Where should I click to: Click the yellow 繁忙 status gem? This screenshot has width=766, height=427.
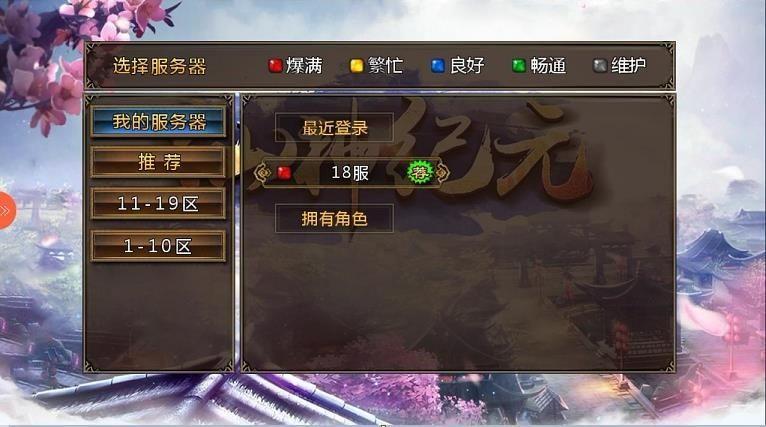click(357, 65)
